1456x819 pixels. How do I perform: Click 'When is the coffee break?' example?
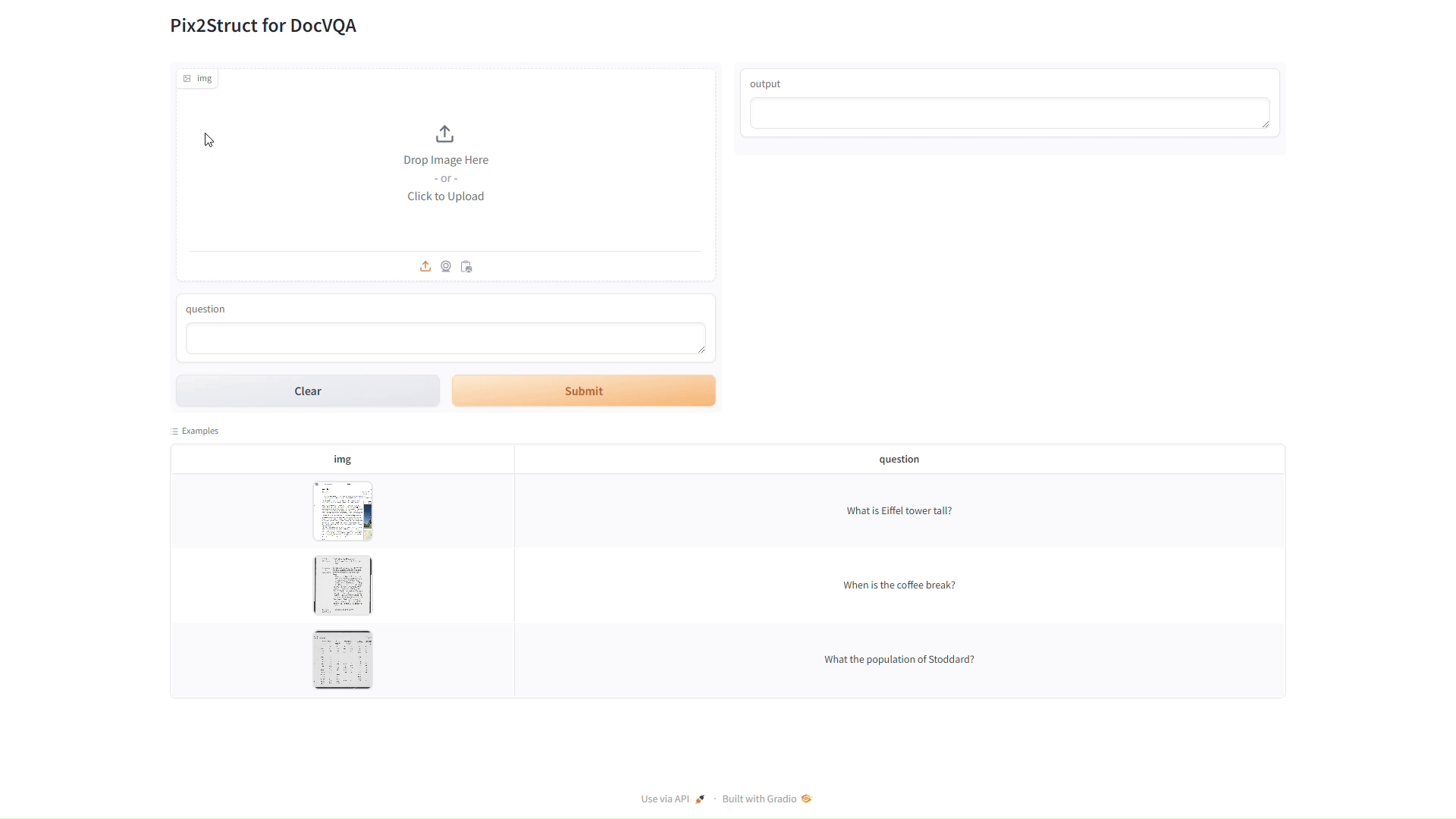point(899,585)
